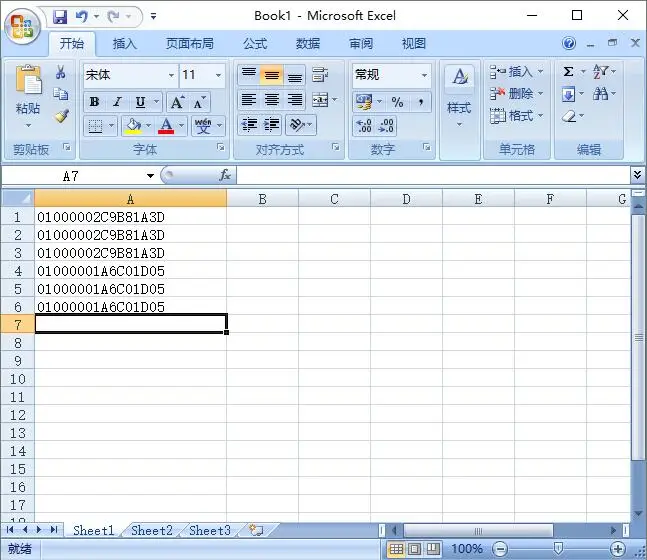Screen dimensions: 647x560
Task: Open the 字体 group dialog launcher
Action: pos(221,147)
